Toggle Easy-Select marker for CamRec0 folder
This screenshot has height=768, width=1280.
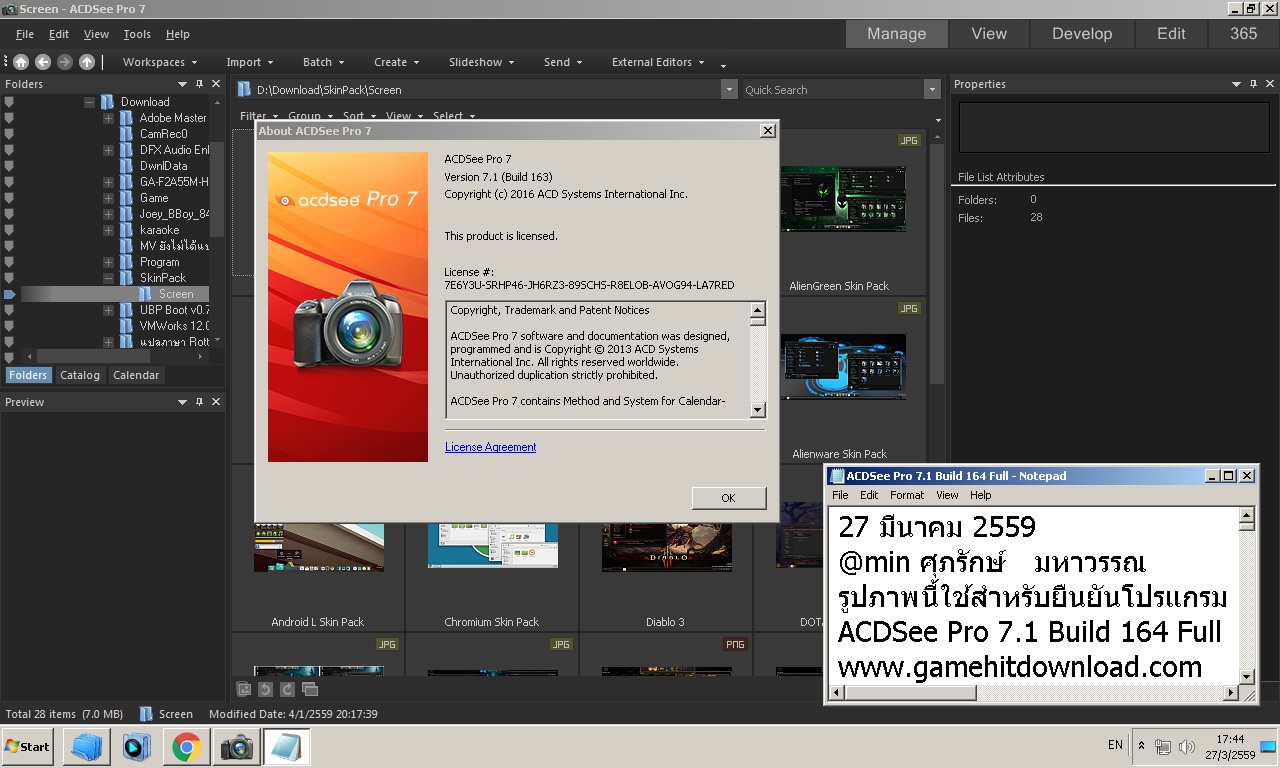pyautogui.click(x=9, y=134)
